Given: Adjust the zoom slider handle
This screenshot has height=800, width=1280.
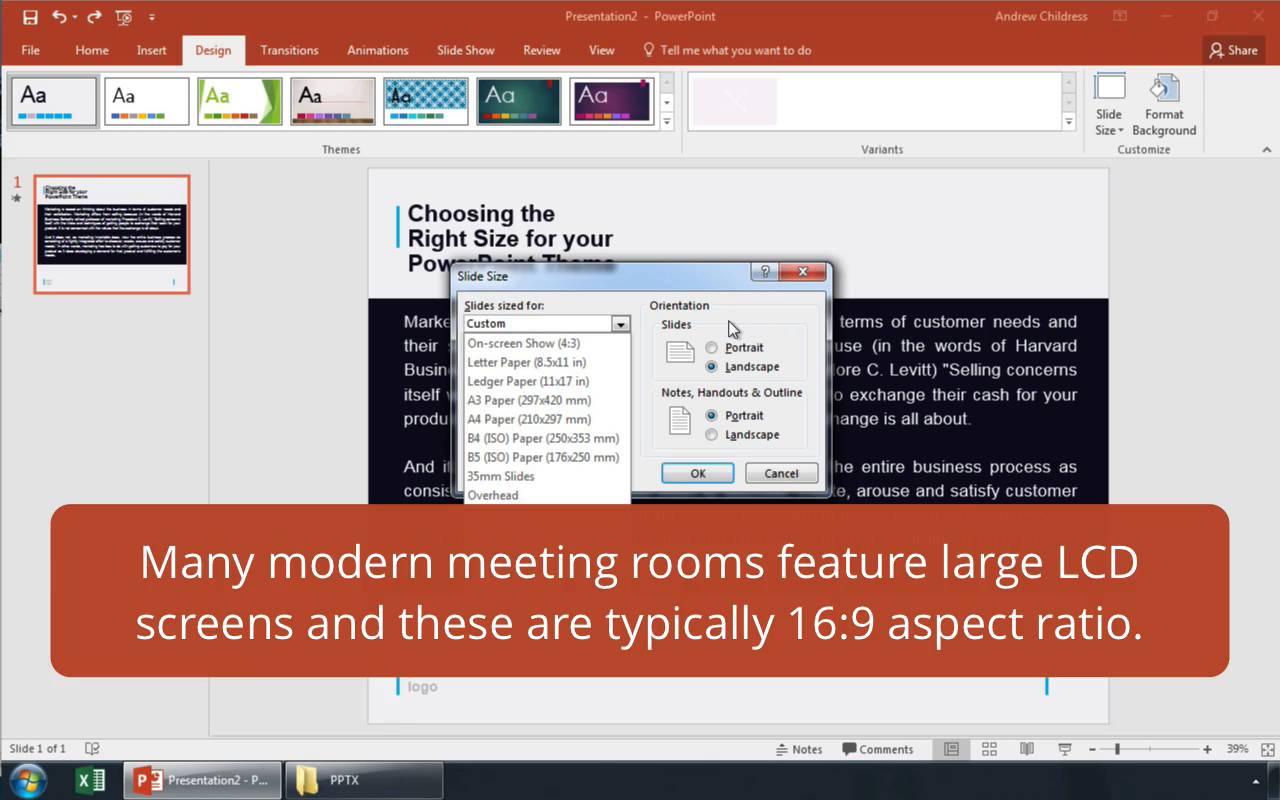Looking at the screenshot, I should [1117, 749].
